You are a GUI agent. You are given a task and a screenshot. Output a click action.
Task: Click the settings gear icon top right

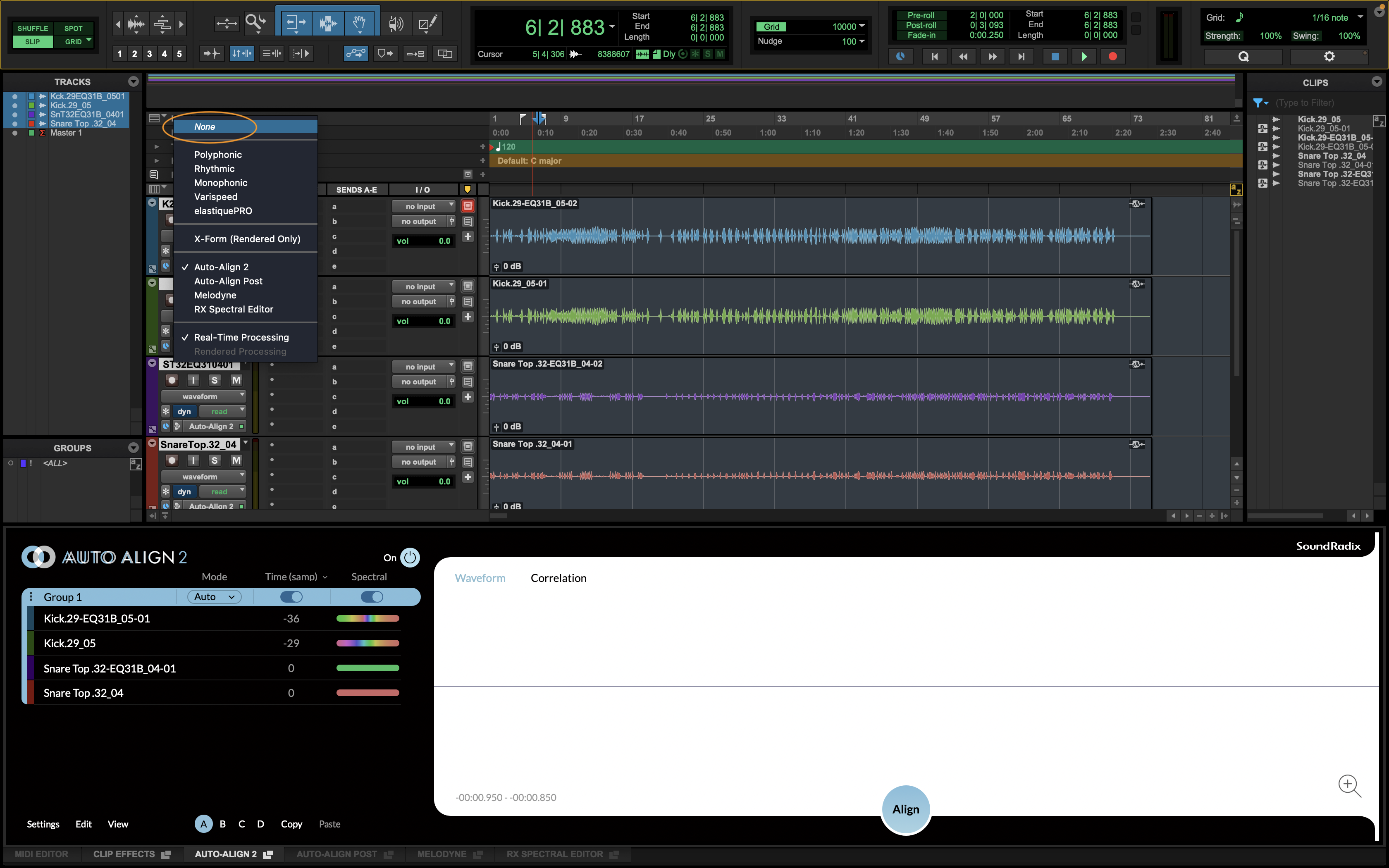click(1329, 56)
